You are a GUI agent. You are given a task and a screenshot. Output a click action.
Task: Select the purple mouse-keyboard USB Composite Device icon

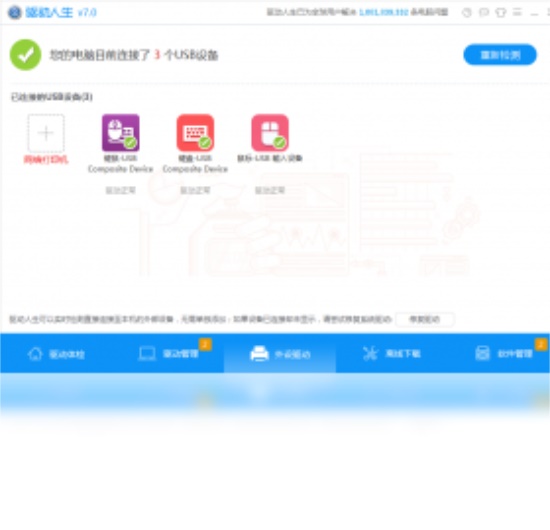coord(121,133)
